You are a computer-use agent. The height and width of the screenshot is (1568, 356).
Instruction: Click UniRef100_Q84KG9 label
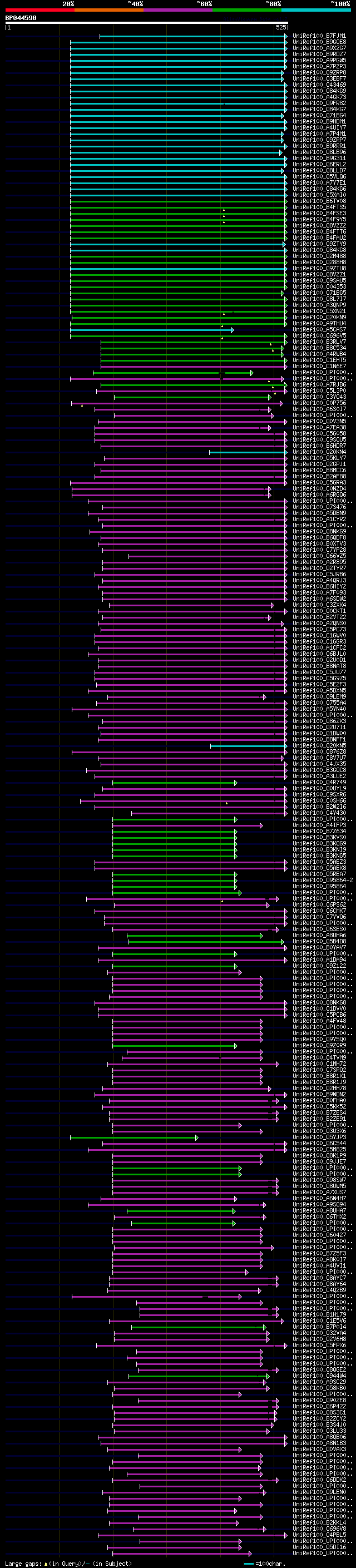pyautogui.click(x=319, y=91)
